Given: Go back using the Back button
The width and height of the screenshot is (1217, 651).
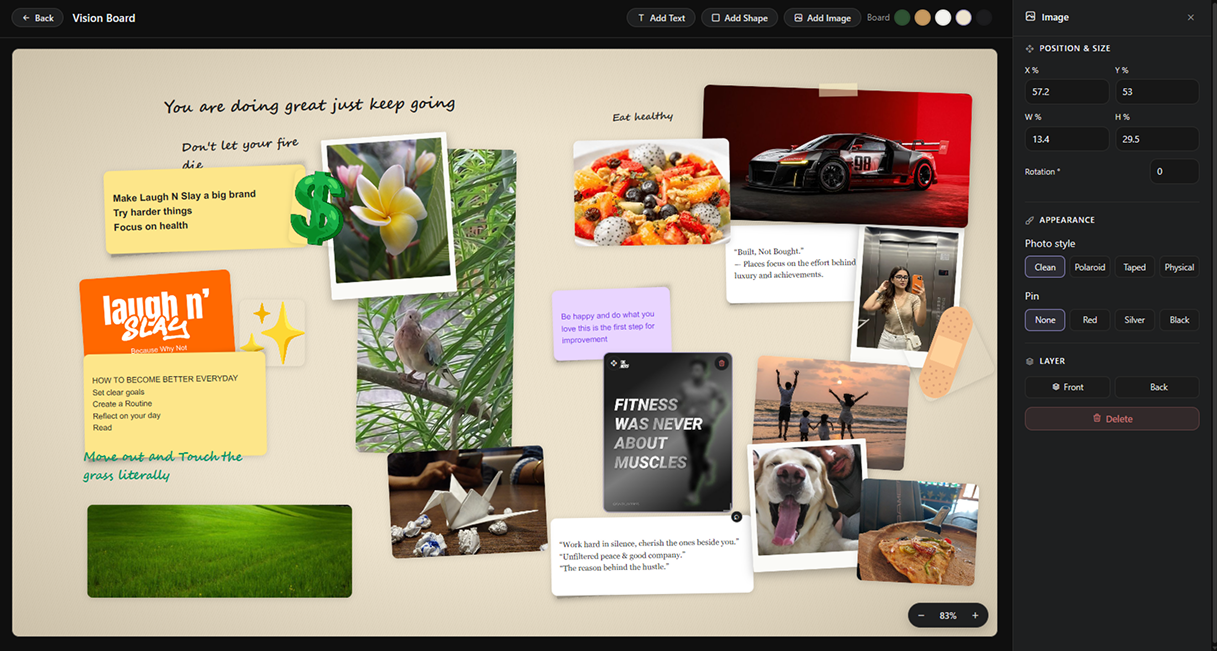Looking at the screenshot, I should (37, 18).
